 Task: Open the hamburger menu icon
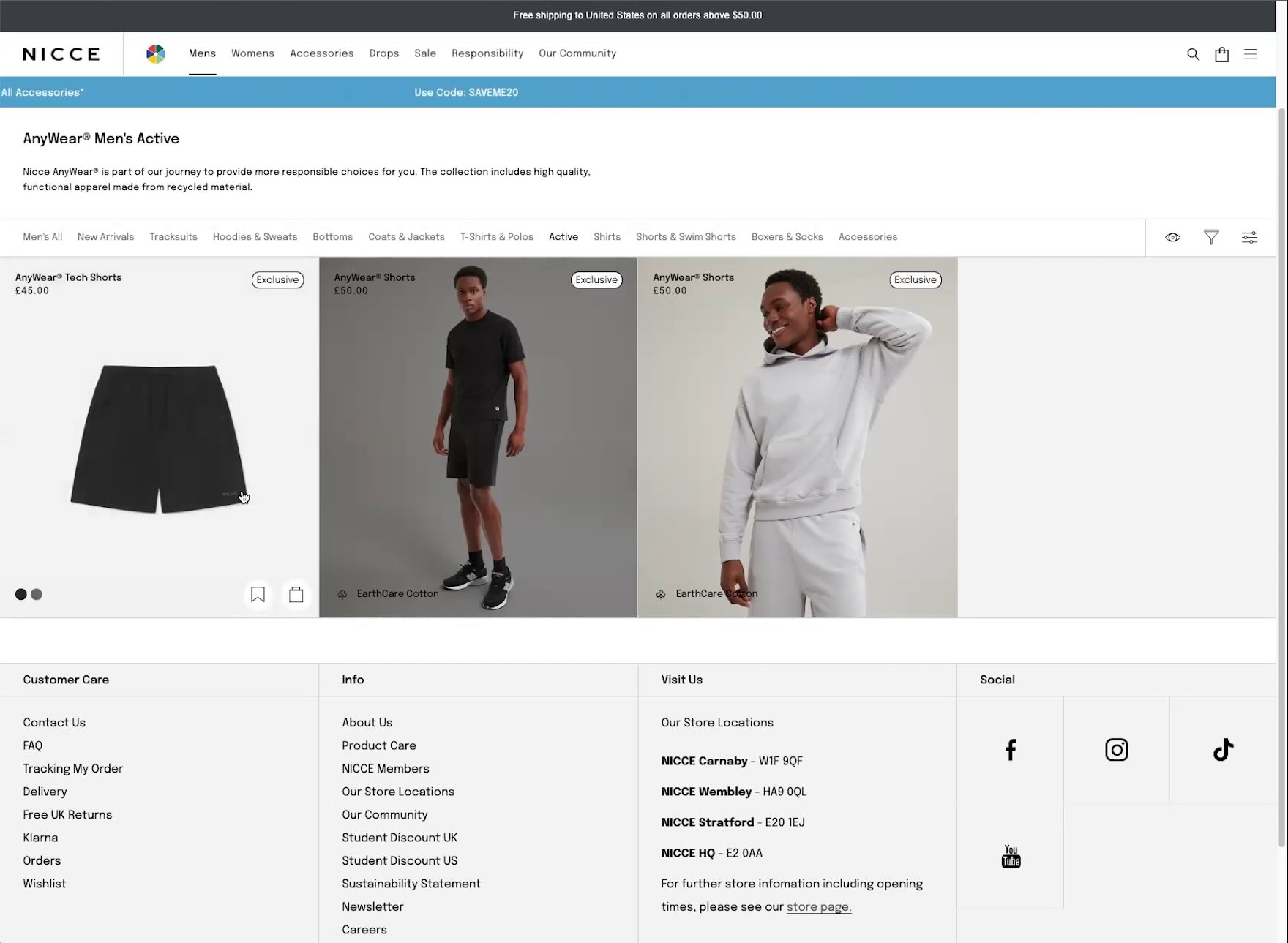[1250, 54]
